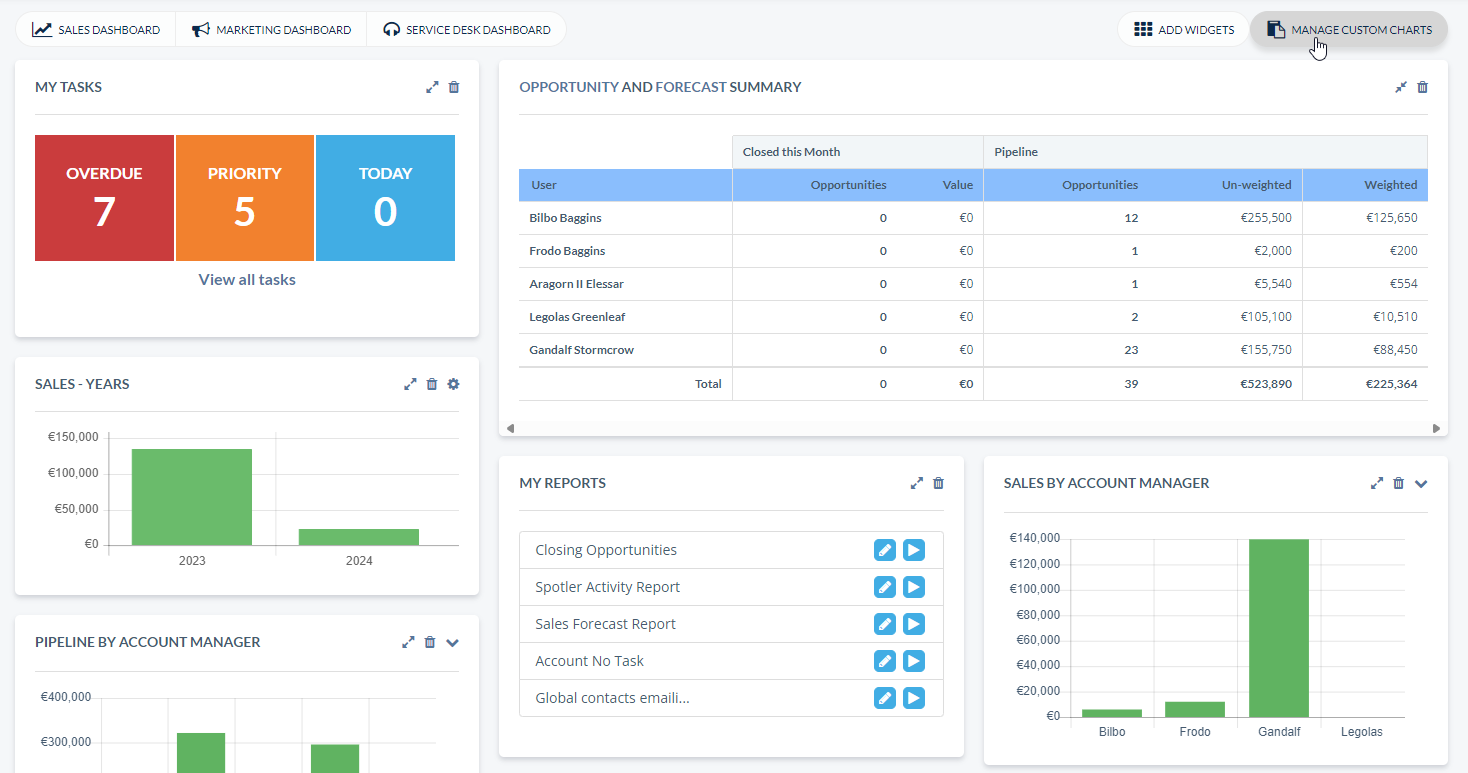The image size is (1468, 773).
Task: Edit the Global contacts emailing report
Action: 885,698
